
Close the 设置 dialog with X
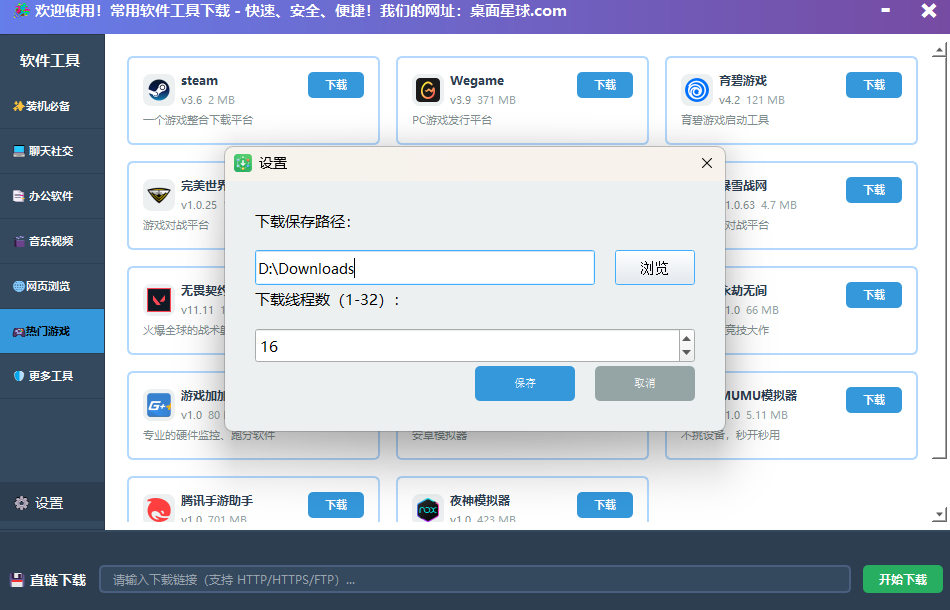click(706, 163)
